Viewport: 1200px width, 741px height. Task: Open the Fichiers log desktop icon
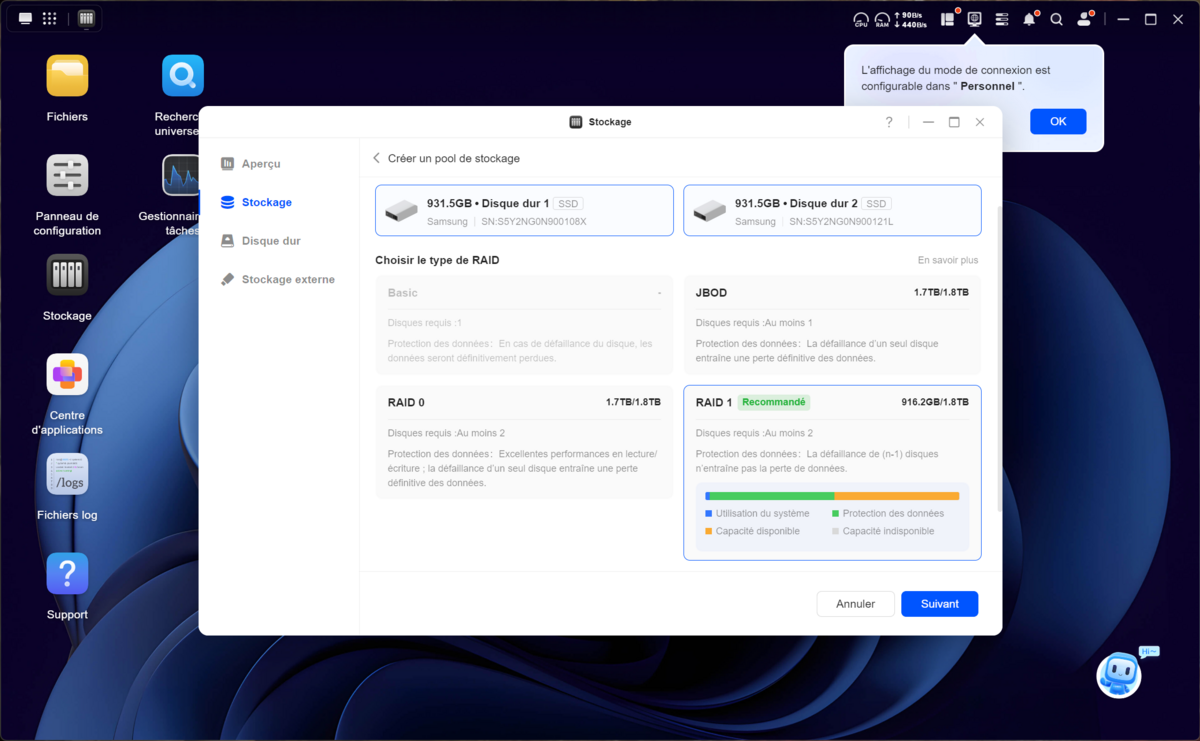(67, 476)
